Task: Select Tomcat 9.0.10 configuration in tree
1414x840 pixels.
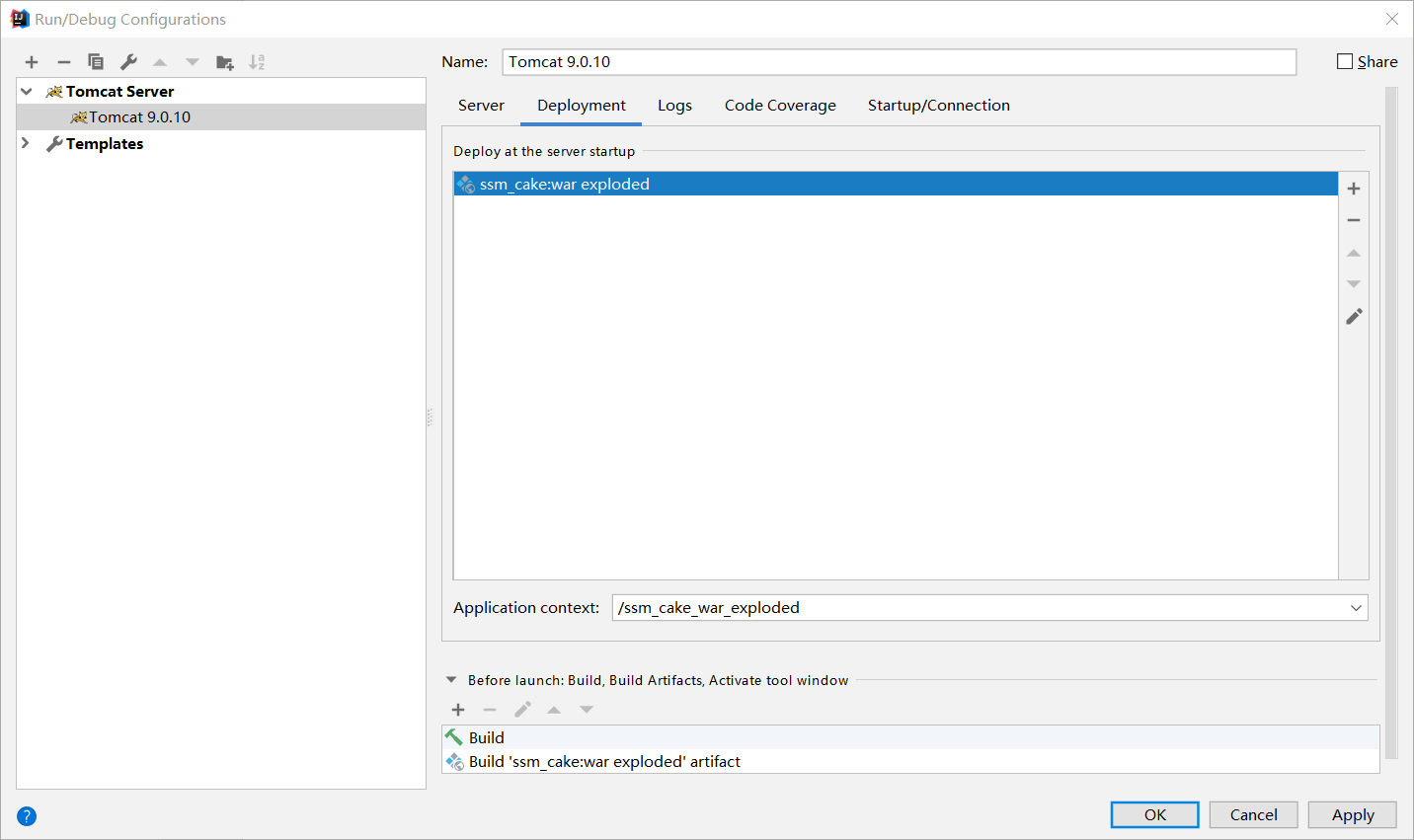Action: click(x=221, y=116)
